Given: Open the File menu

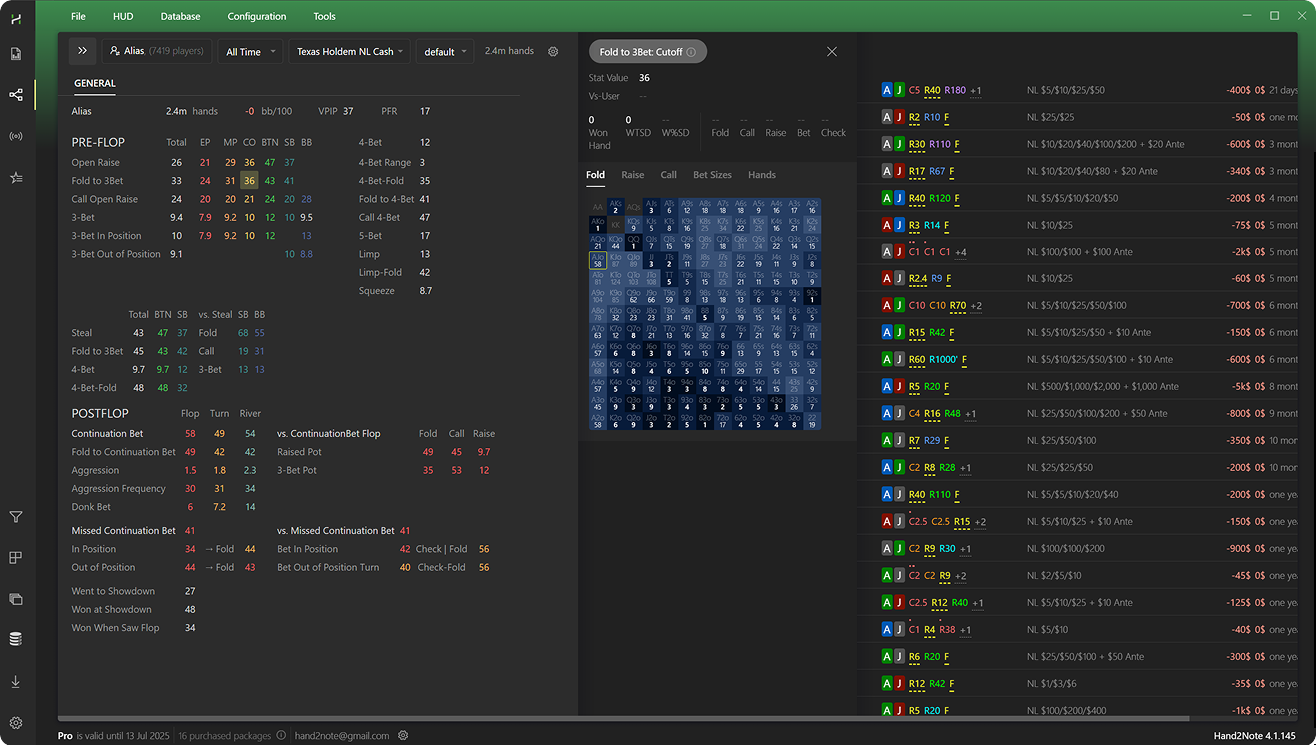Looking at the screenshot, I should click(78, 16).
